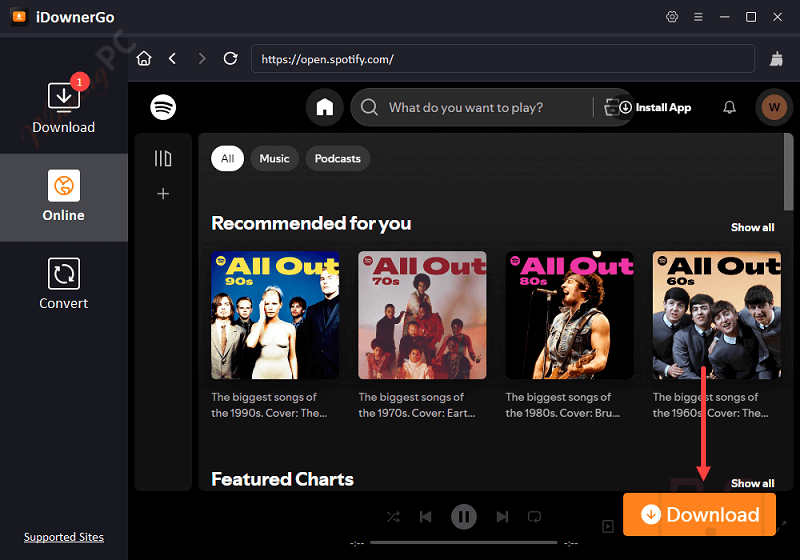
Task: Toggle repeat mode
Action: pos(535,517)
